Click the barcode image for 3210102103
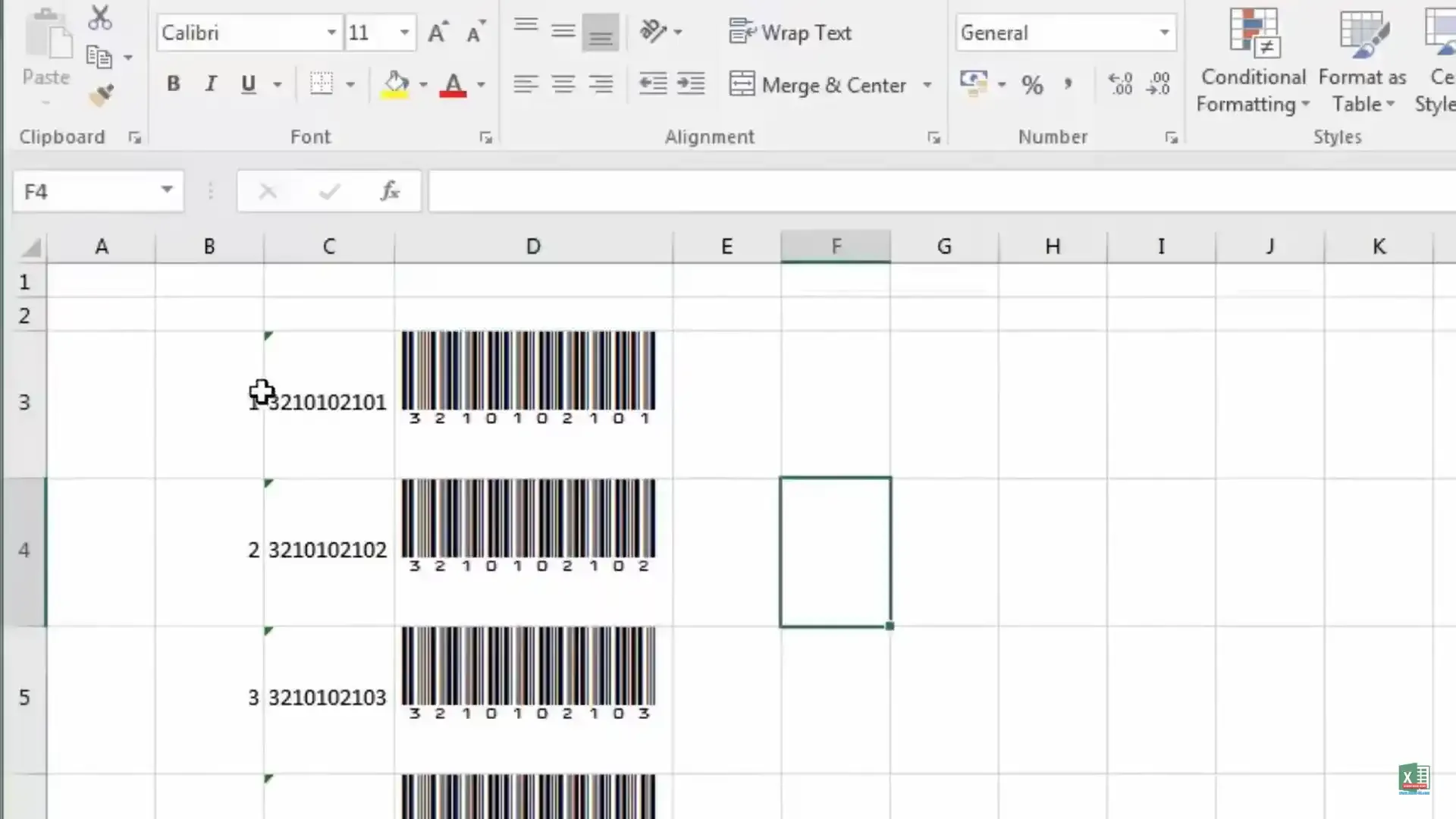The height and width of the screenshot is (819, 1456). 529,673
